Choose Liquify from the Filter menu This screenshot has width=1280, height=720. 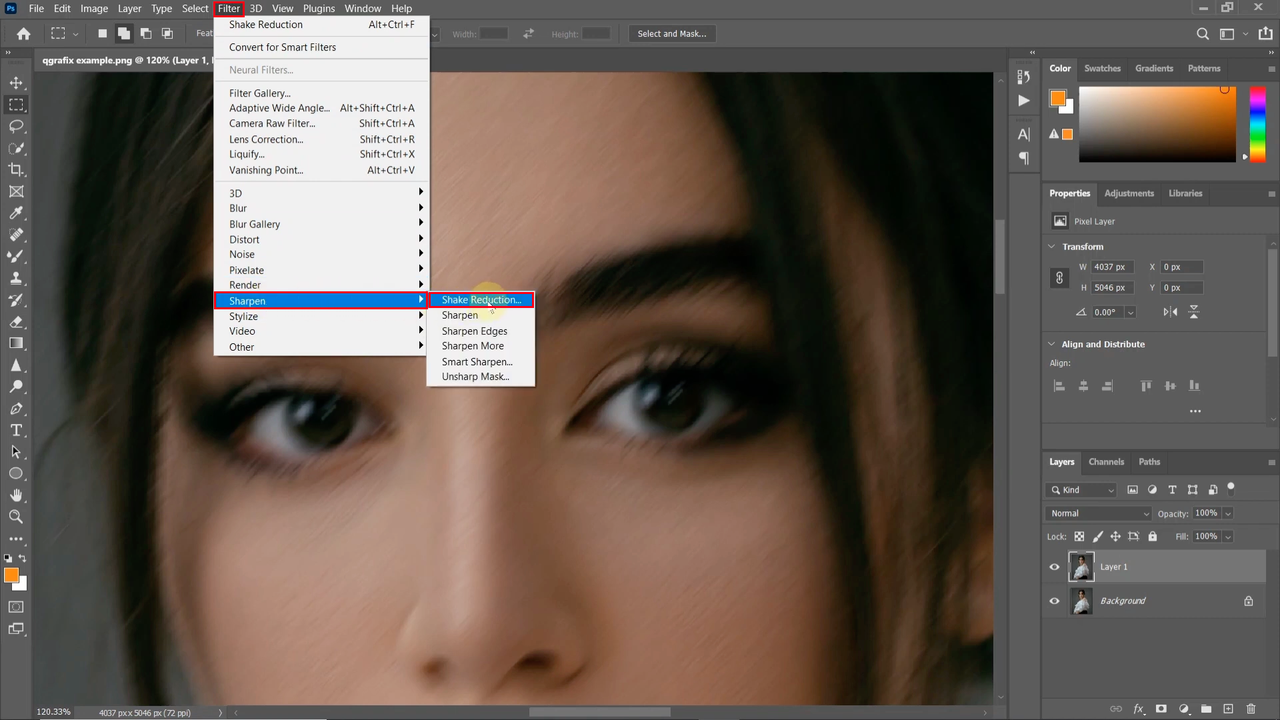(x=321, y=154)
